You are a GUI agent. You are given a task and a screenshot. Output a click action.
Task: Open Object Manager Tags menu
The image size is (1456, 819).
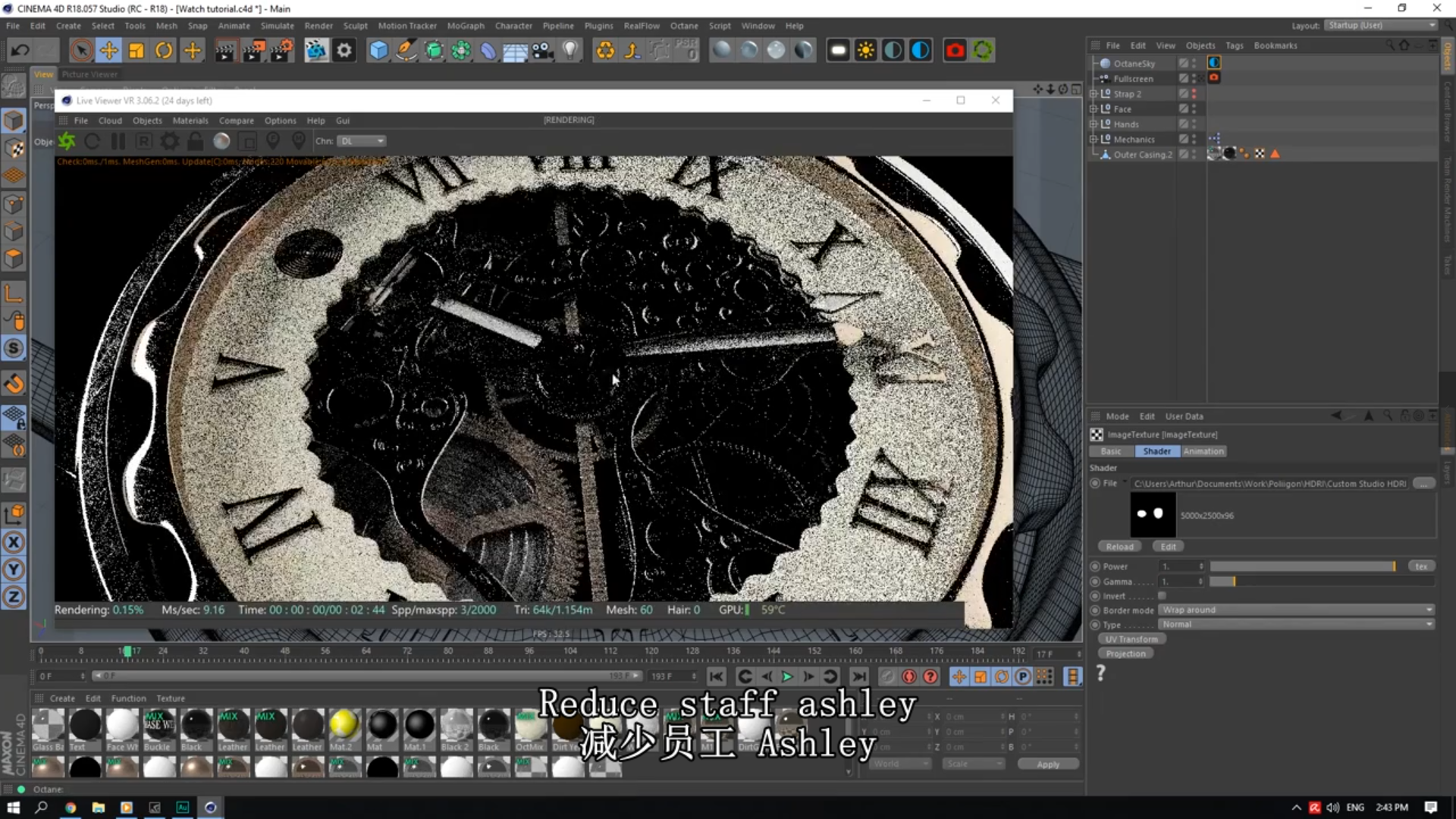pos(1234,45)
